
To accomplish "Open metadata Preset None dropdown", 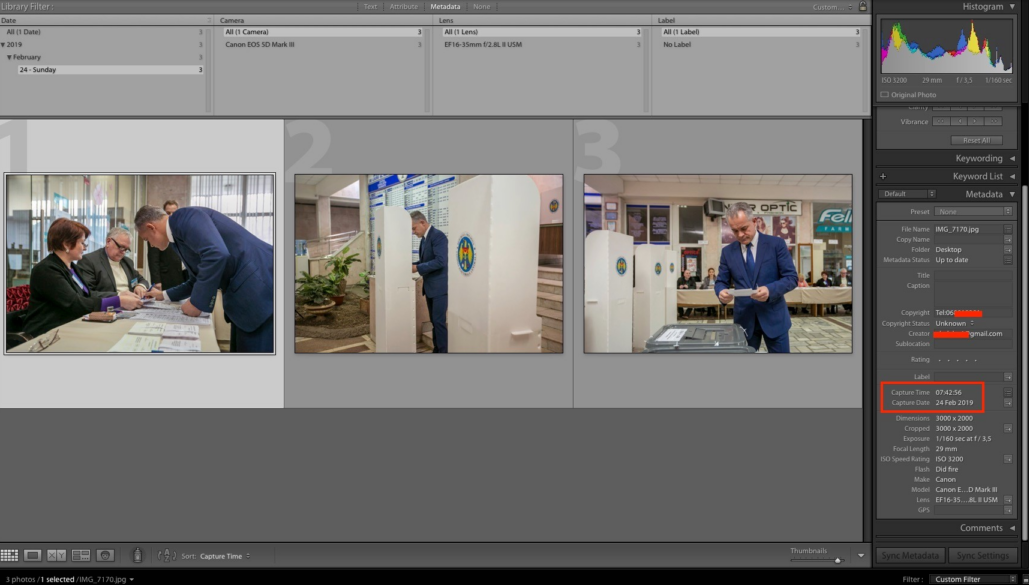I will pos(974,211).
